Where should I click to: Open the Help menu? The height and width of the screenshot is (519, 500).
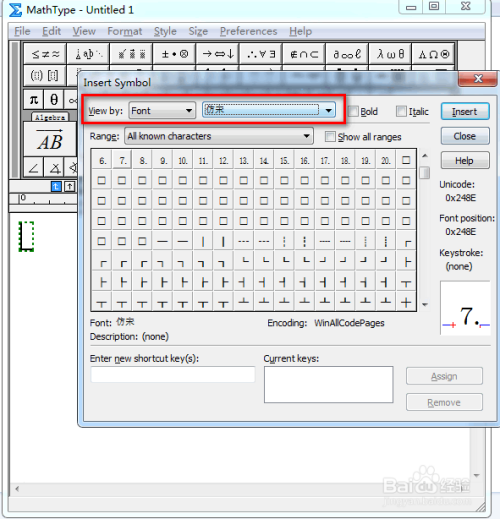[300, 31]
